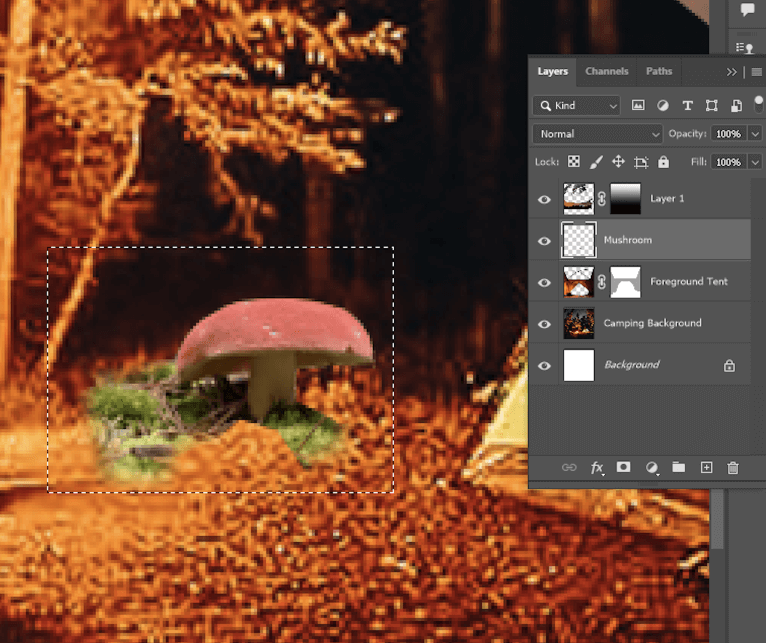
Task: Select Foreground Tent mask thumbnail
Action: (625, 282)
